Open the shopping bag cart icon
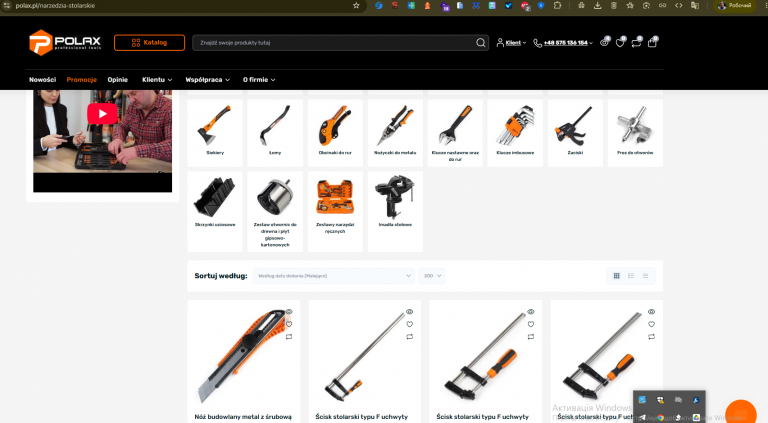768x423 pixels. (652, 43)
